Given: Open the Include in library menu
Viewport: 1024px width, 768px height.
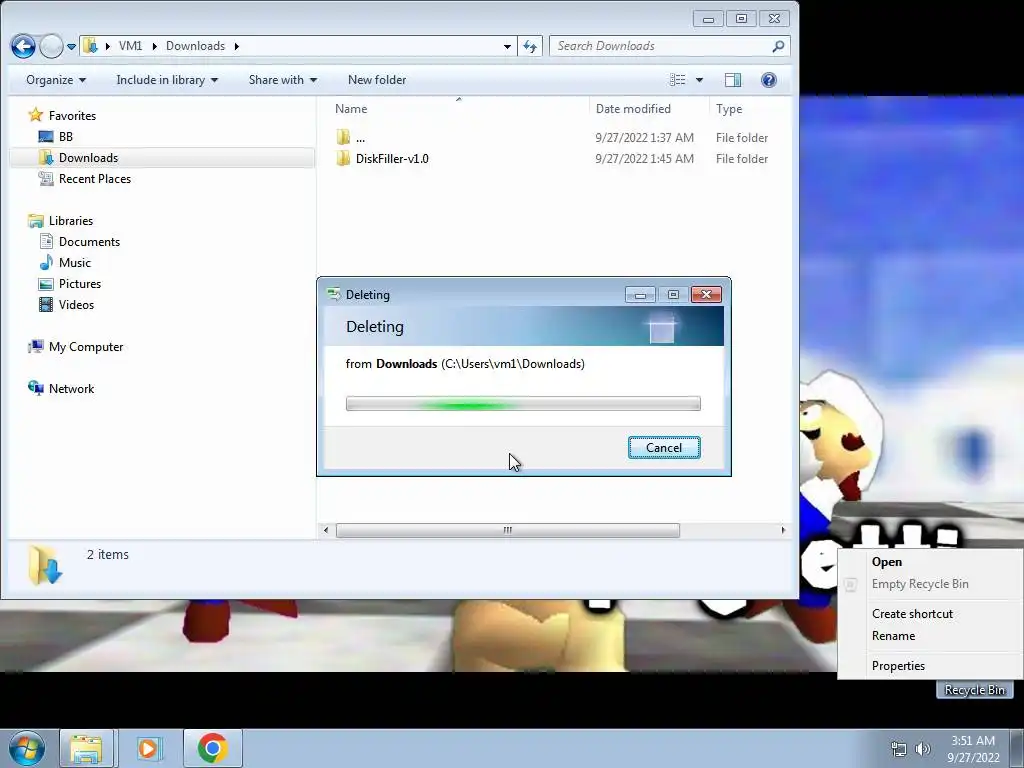Looking at the screenshot, I should (x=167, y=80).
